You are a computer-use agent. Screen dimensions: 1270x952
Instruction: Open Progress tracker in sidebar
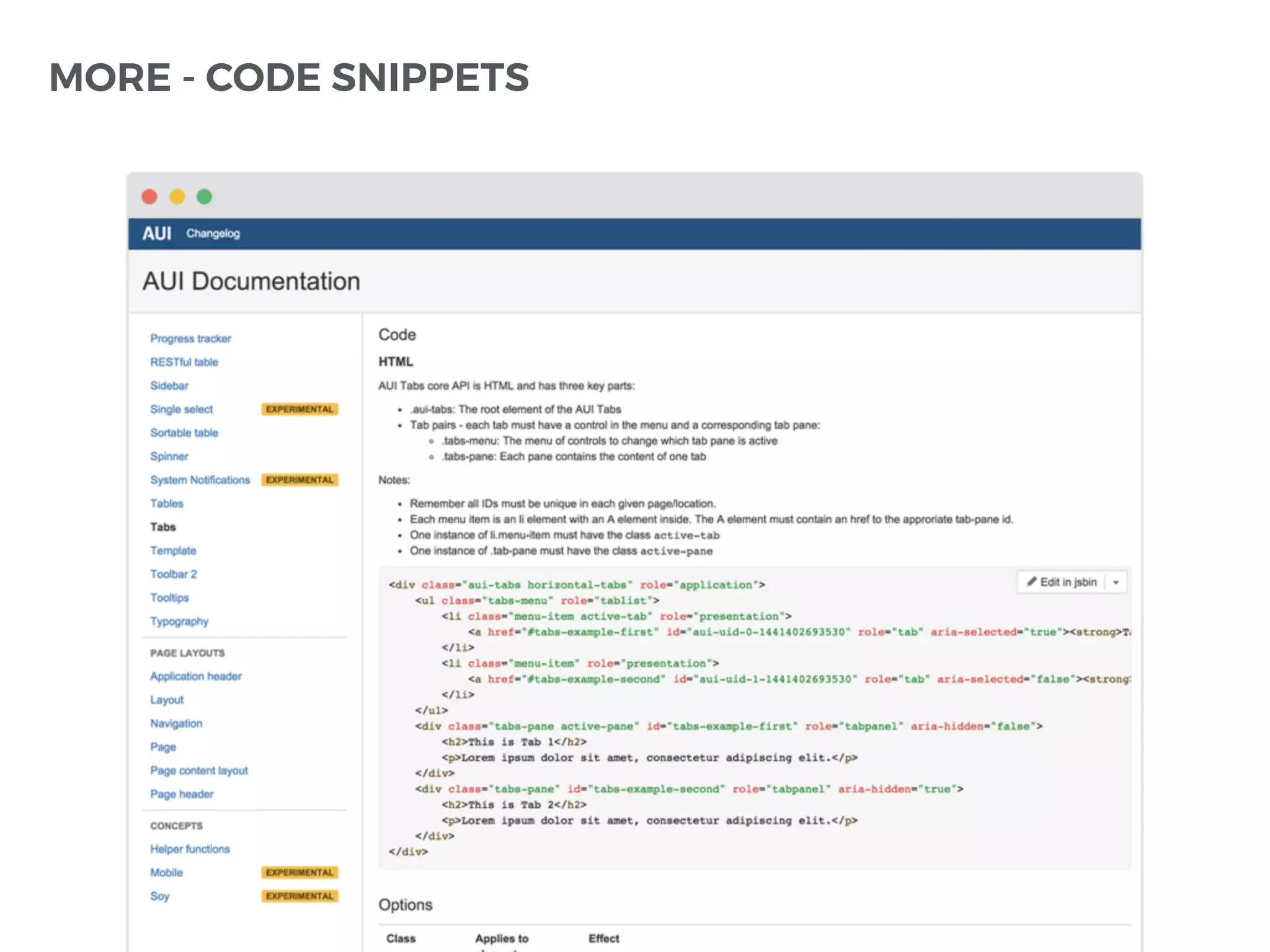tap(190, 338)
